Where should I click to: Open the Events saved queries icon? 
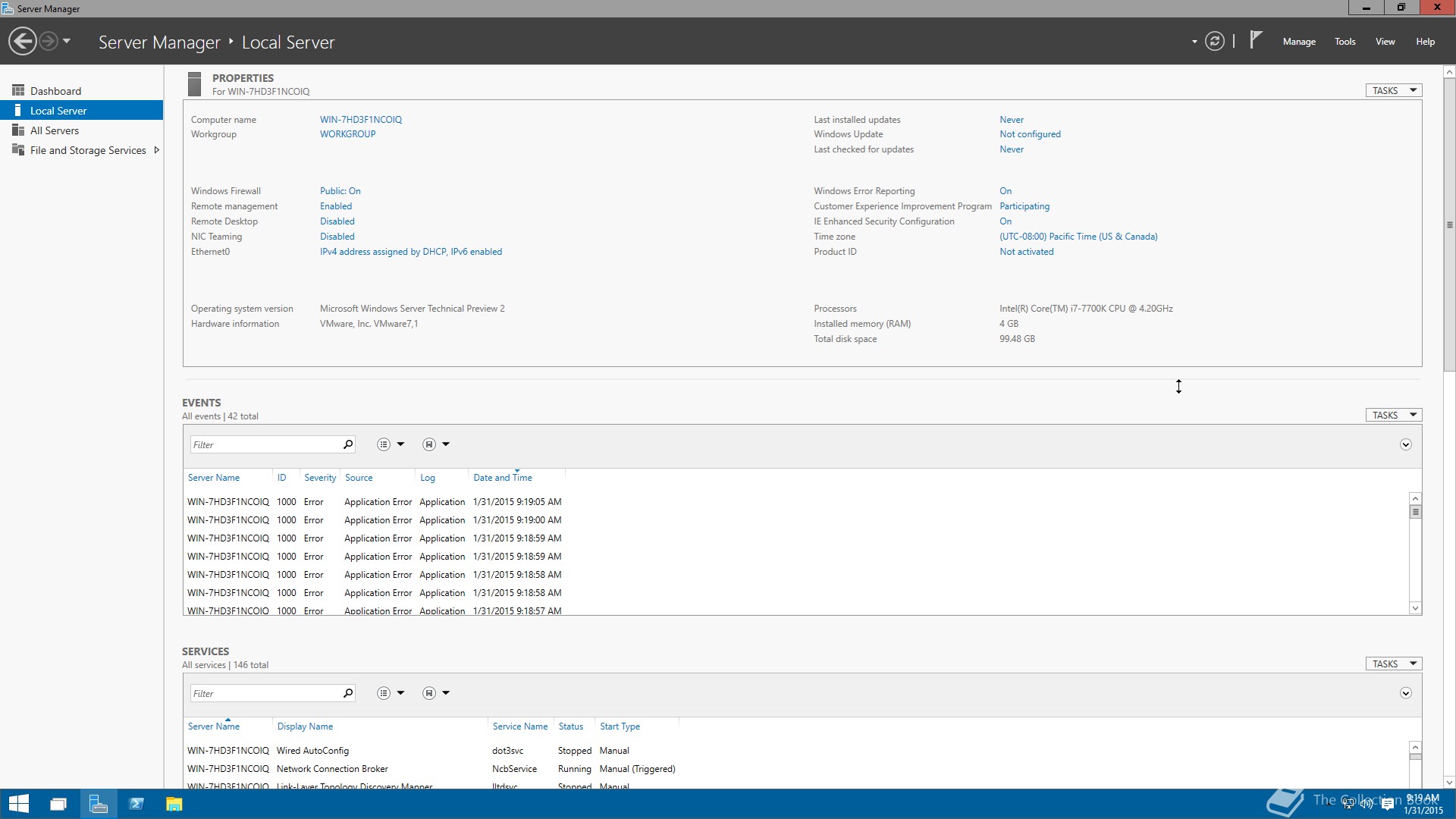pyautogui.click(x=429, y=444)
